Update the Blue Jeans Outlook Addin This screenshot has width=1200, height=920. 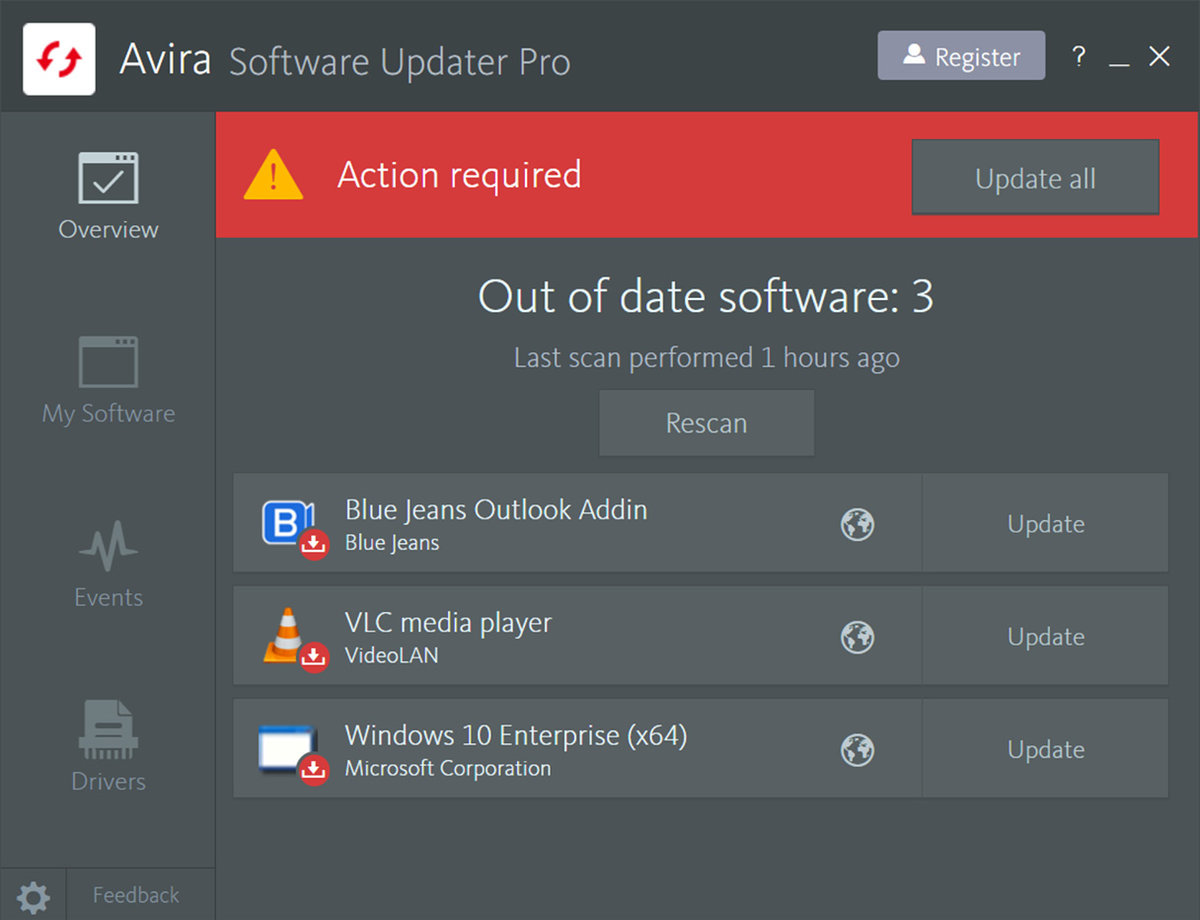pos(1045,523)
